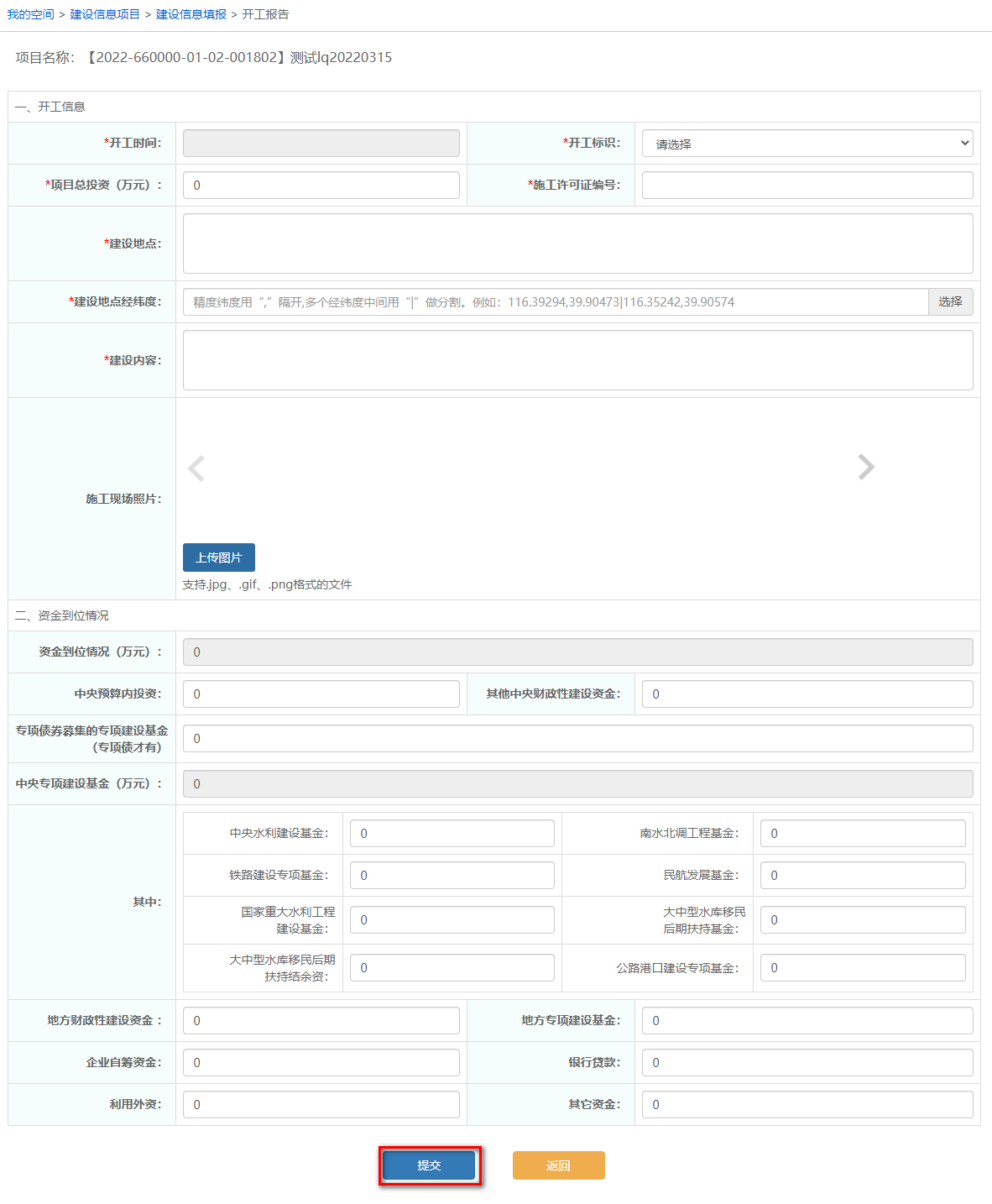
Task: Focus the 中央预算内投资 input field
Action: click(321, 694)
